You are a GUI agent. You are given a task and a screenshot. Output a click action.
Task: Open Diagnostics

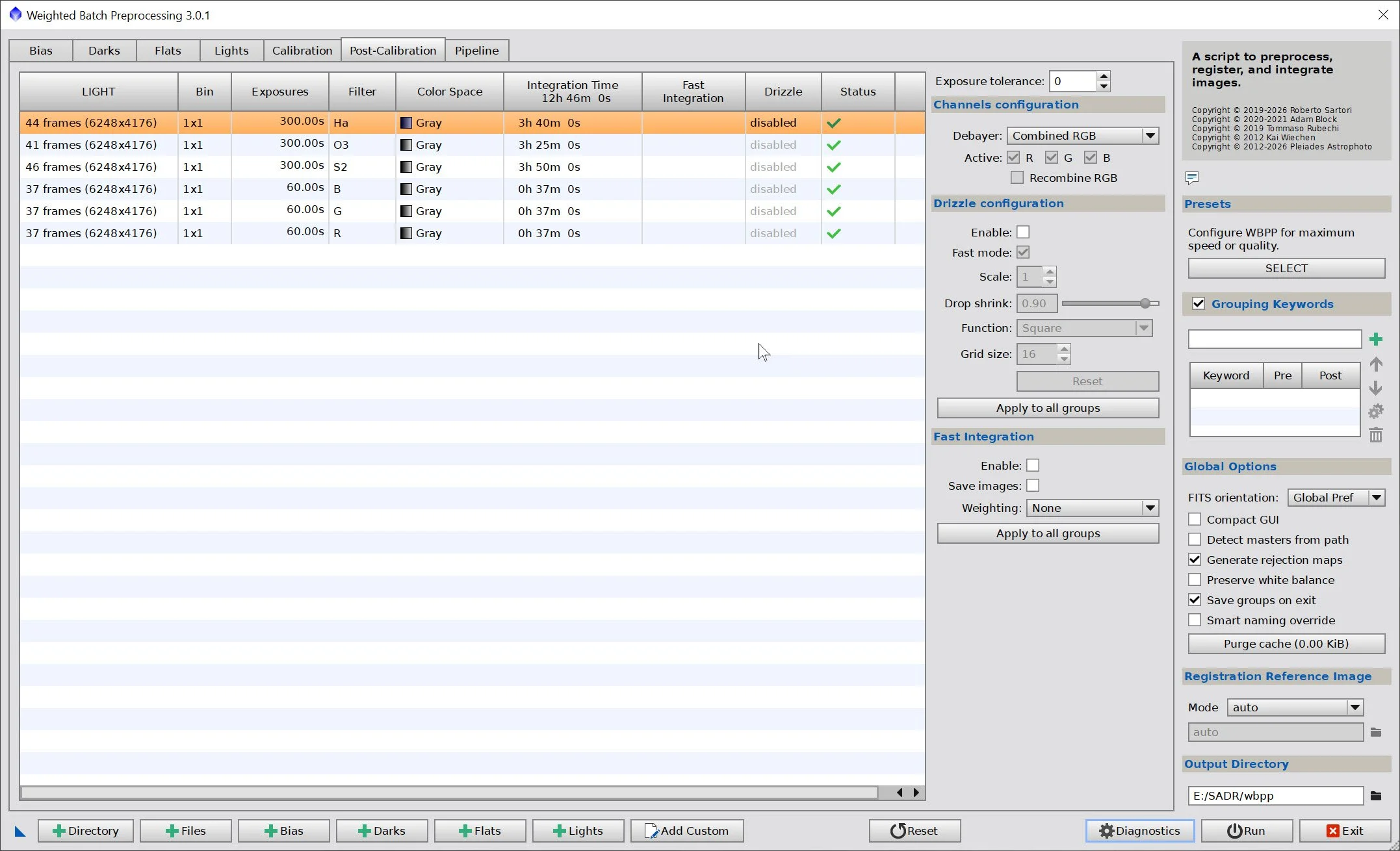(x=1140, y=831)
